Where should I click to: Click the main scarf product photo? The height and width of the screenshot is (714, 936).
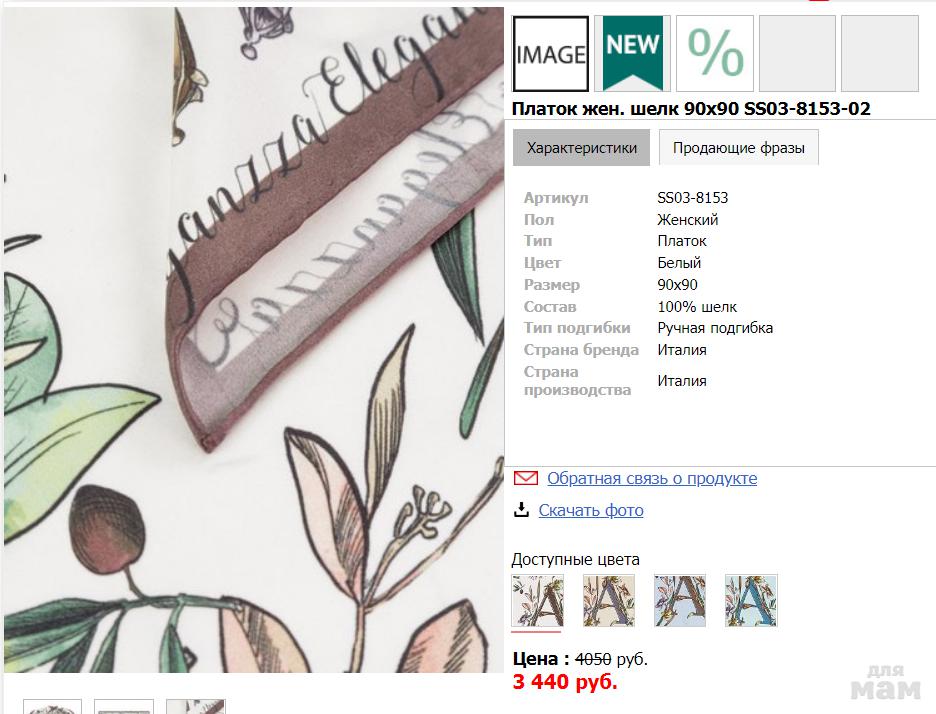pos(254,340)
